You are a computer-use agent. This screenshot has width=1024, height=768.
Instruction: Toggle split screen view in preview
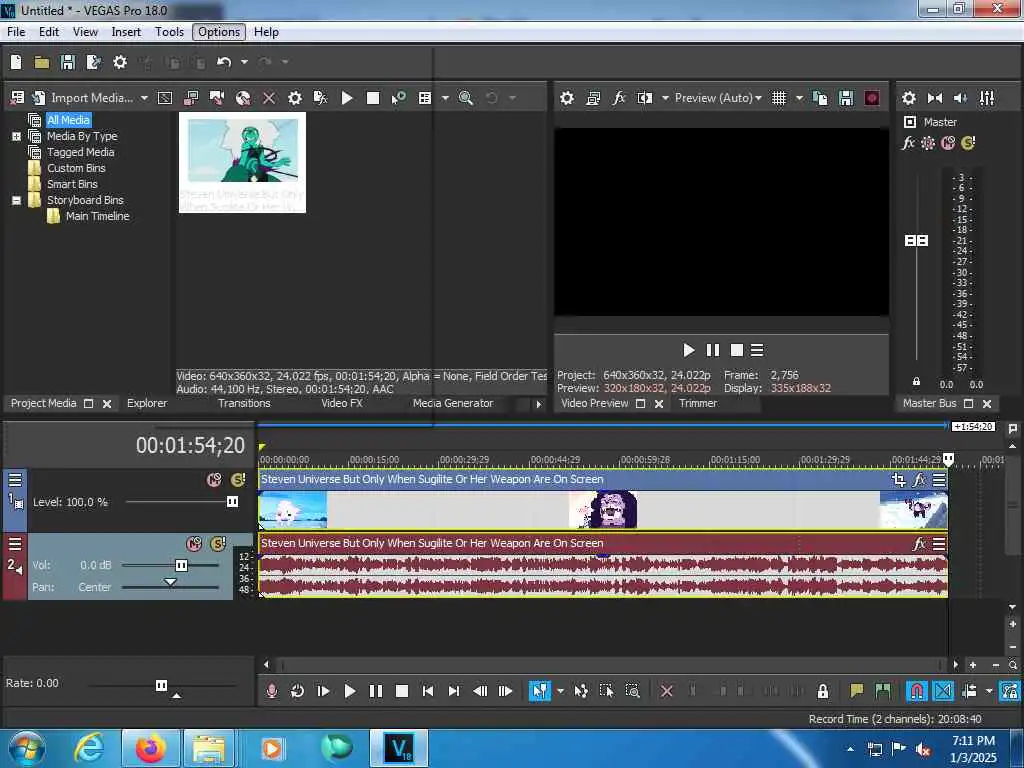pyautogui.click(x=645, y=98)
